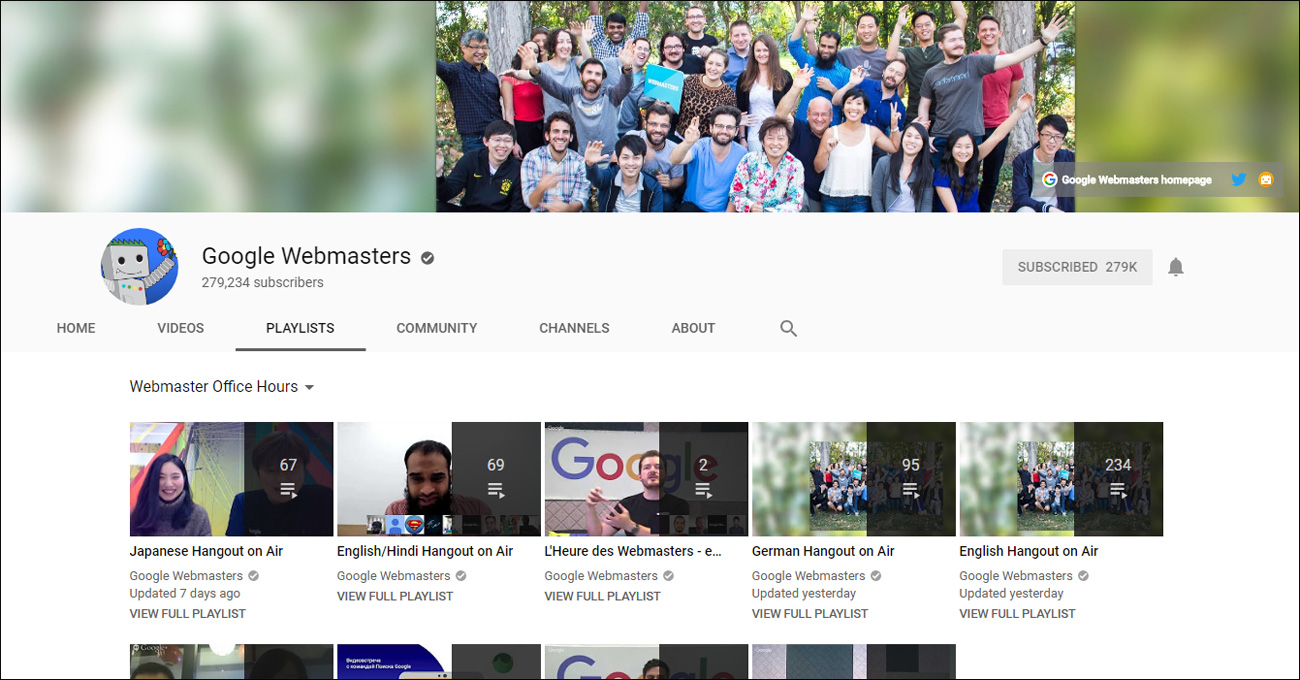The image size is (1300, 680).
Task: Switch to the VIDEOS tab
Action: tap(181, 328)
